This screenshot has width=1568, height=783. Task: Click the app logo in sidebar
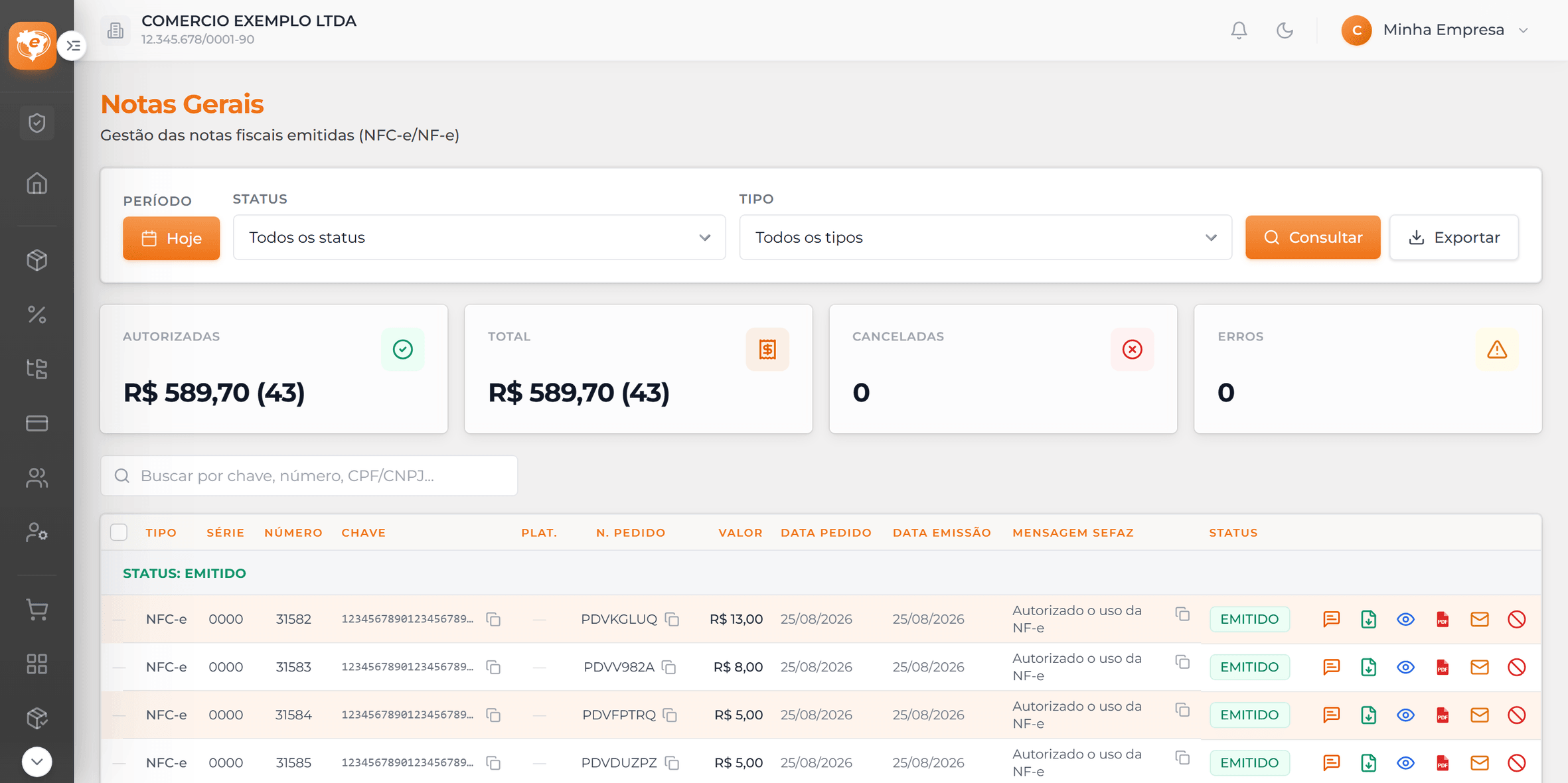point(32,46)
